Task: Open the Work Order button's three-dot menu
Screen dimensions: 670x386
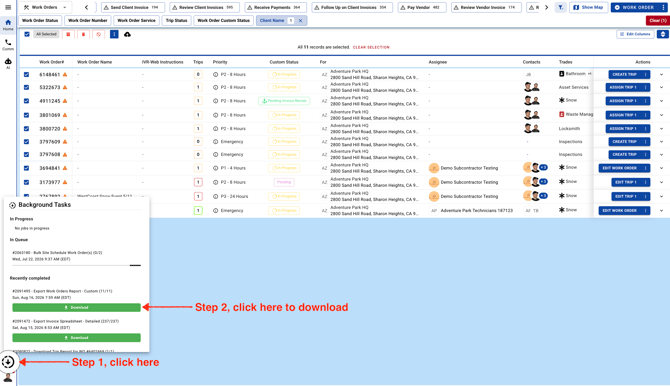Action: (x=663, y=7)
